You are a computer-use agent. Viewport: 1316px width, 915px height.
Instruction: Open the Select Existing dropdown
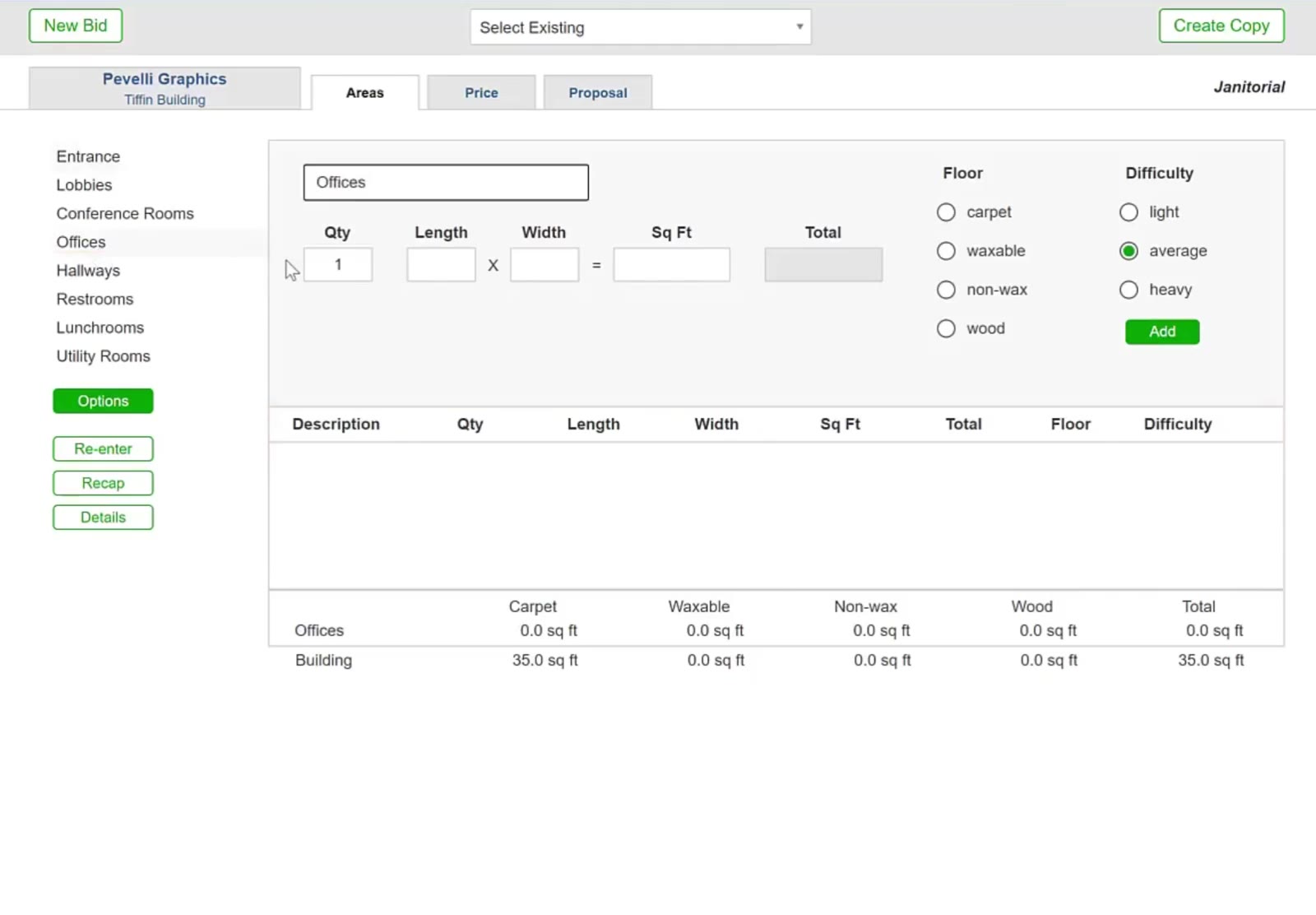[640, 27]
